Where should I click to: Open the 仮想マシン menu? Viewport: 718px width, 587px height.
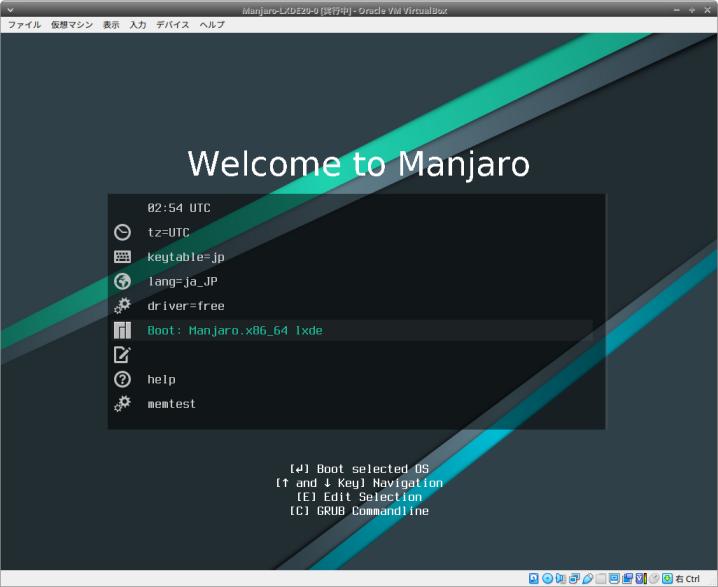72,25
